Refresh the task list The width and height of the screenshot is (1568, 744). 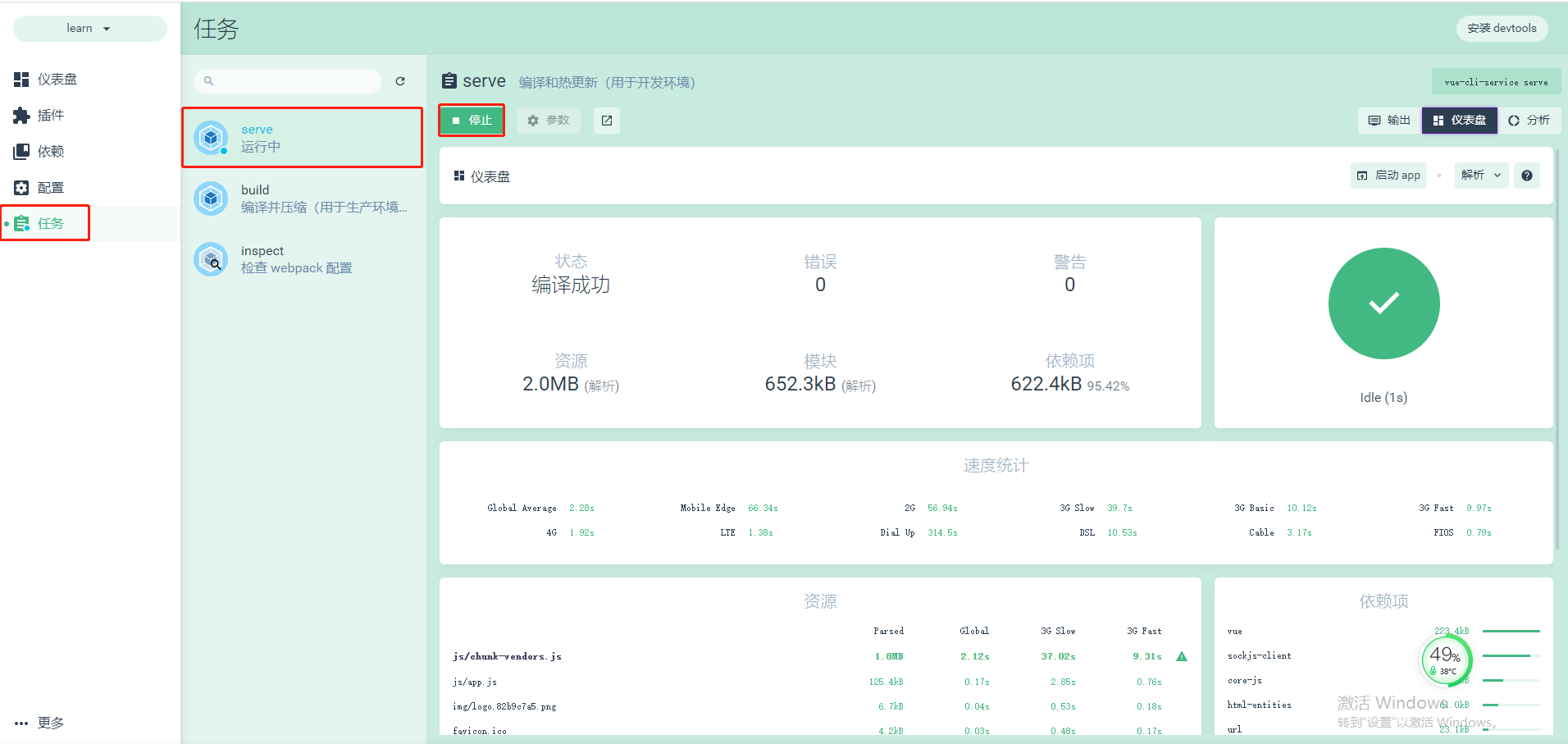point(400,81)
